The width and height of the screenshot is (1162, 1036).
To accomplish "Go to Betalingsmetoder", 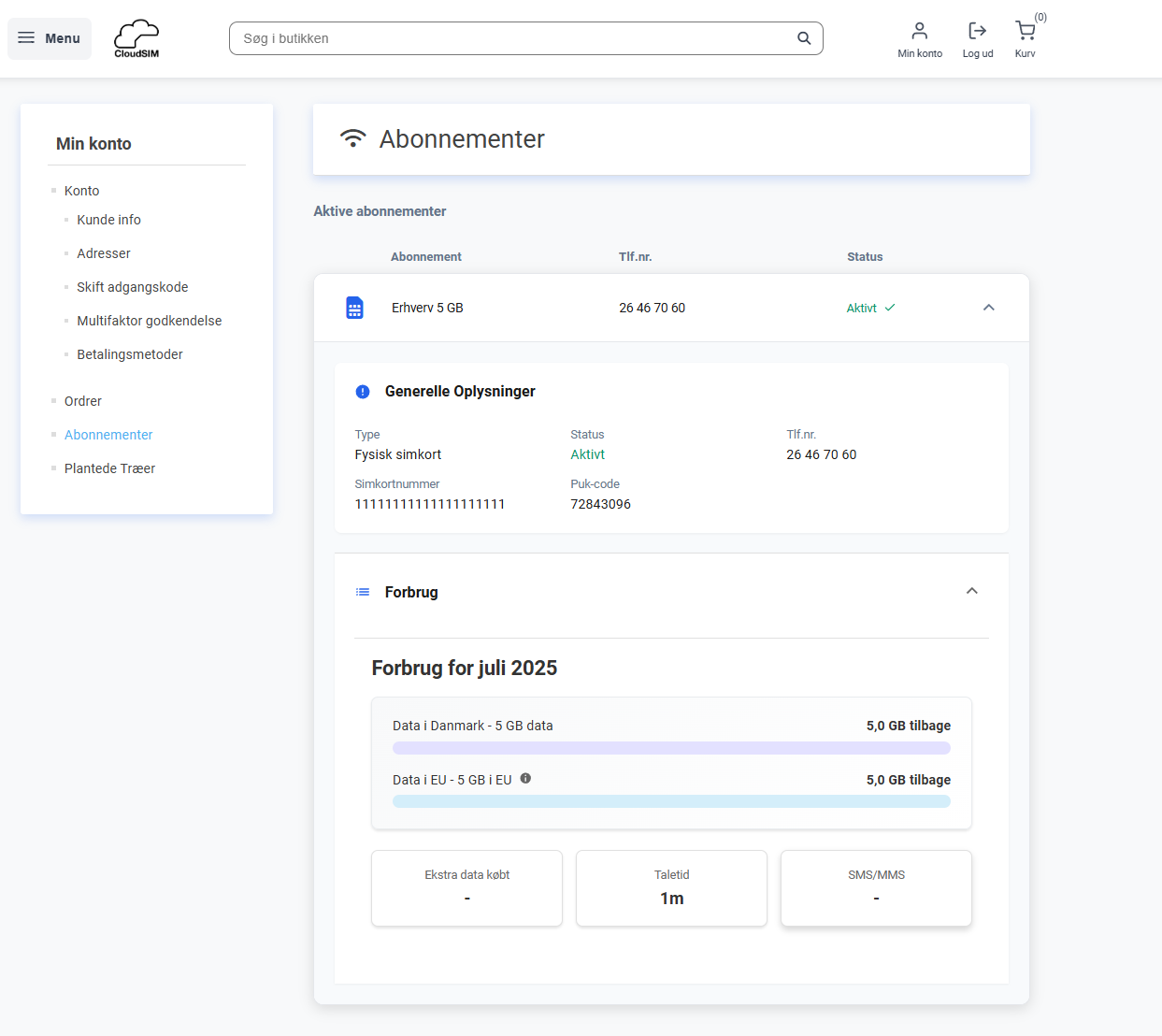I will pos(130,354).
